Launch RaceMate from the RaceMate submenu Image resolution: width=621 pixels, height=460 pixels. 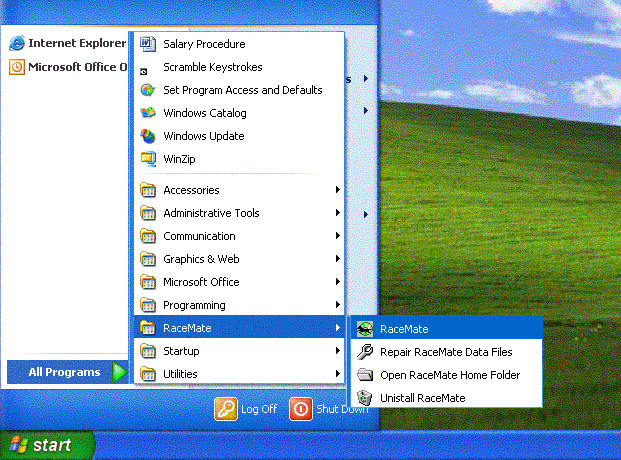pyautogui.click(x=446, y=329)
